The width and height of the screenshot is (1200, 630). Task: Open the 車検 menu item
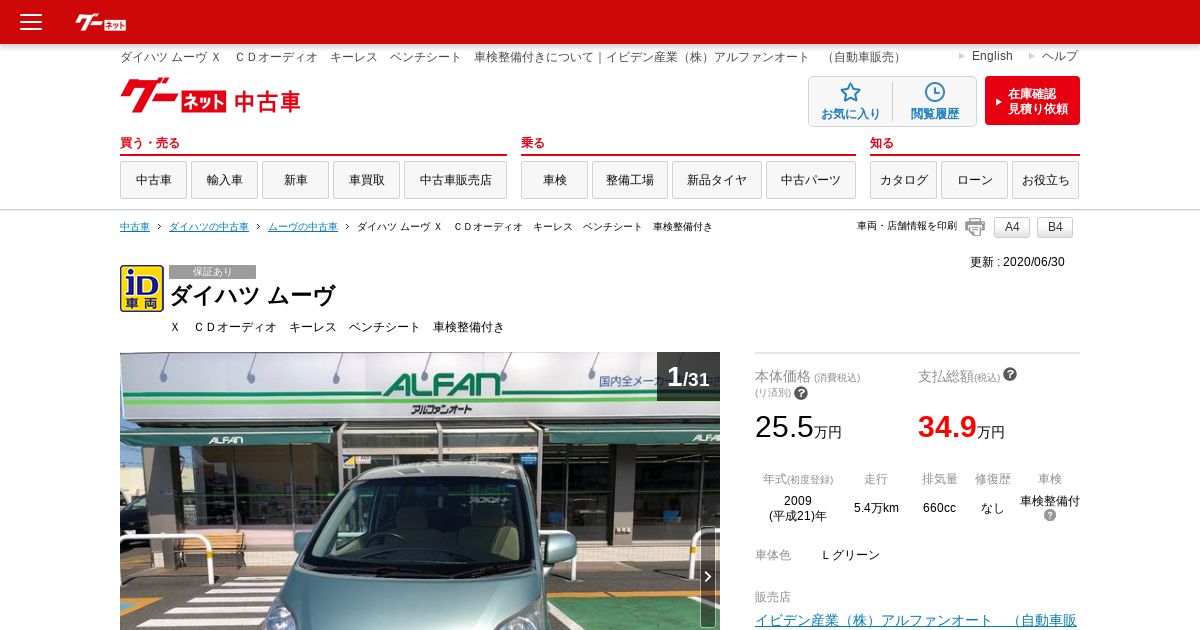pos(555,180)
